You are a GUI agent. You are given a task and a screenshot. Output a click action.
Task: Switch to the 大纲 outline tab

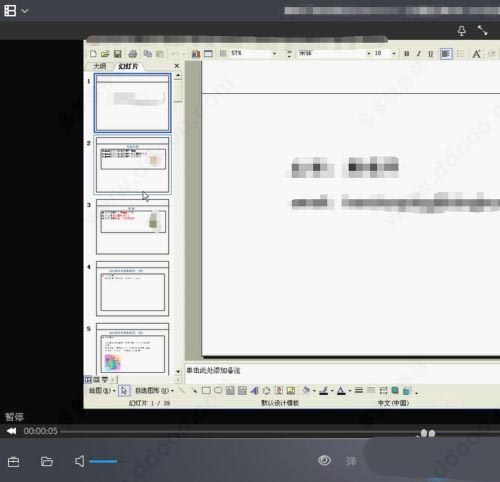(99, 66)
